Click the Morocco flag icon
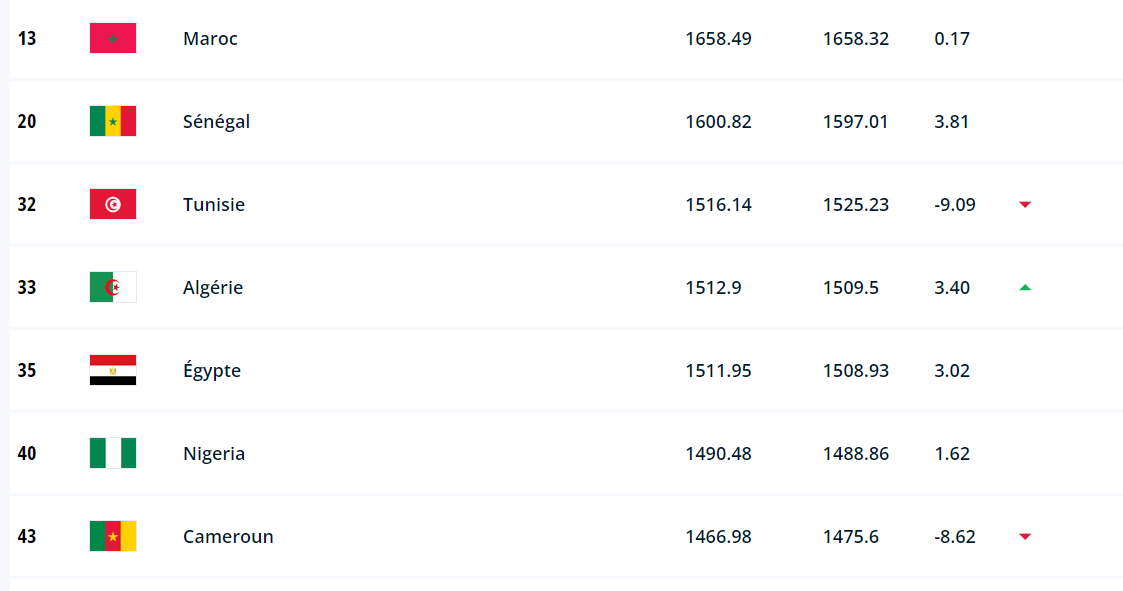Viewport: 1123px width, 591px height. point(113,39)
